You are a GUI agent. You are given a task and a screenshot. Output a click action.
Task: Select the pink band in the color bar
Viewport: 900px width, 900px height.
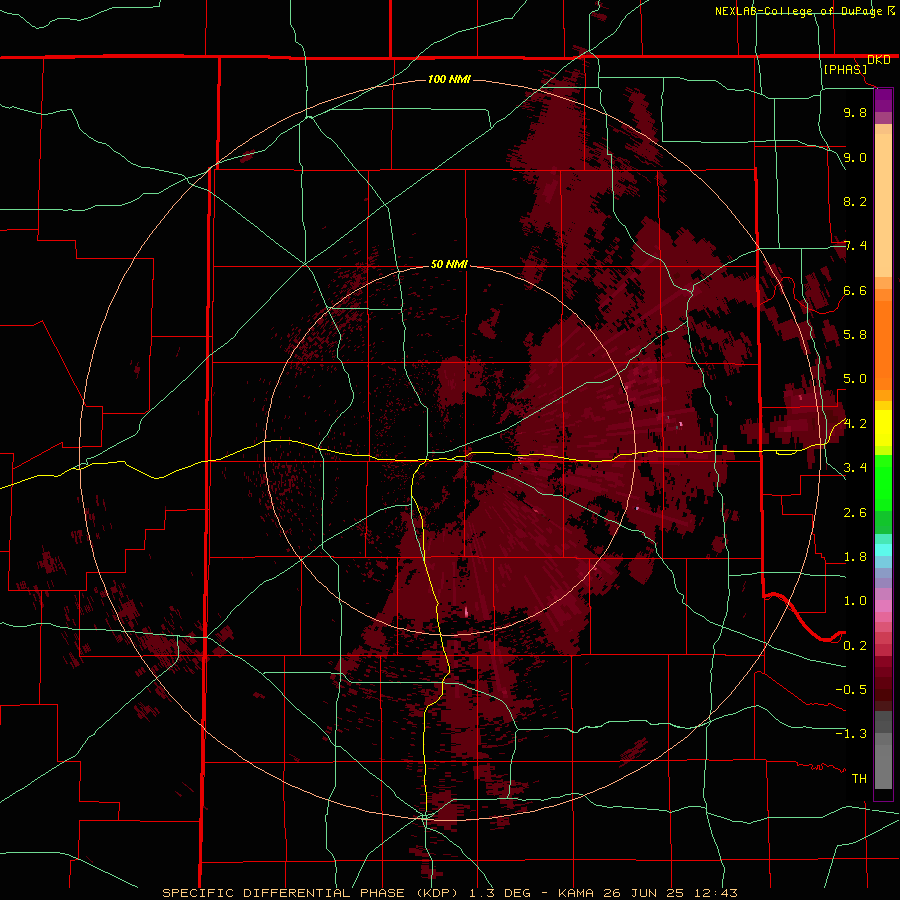pos(883,606)
